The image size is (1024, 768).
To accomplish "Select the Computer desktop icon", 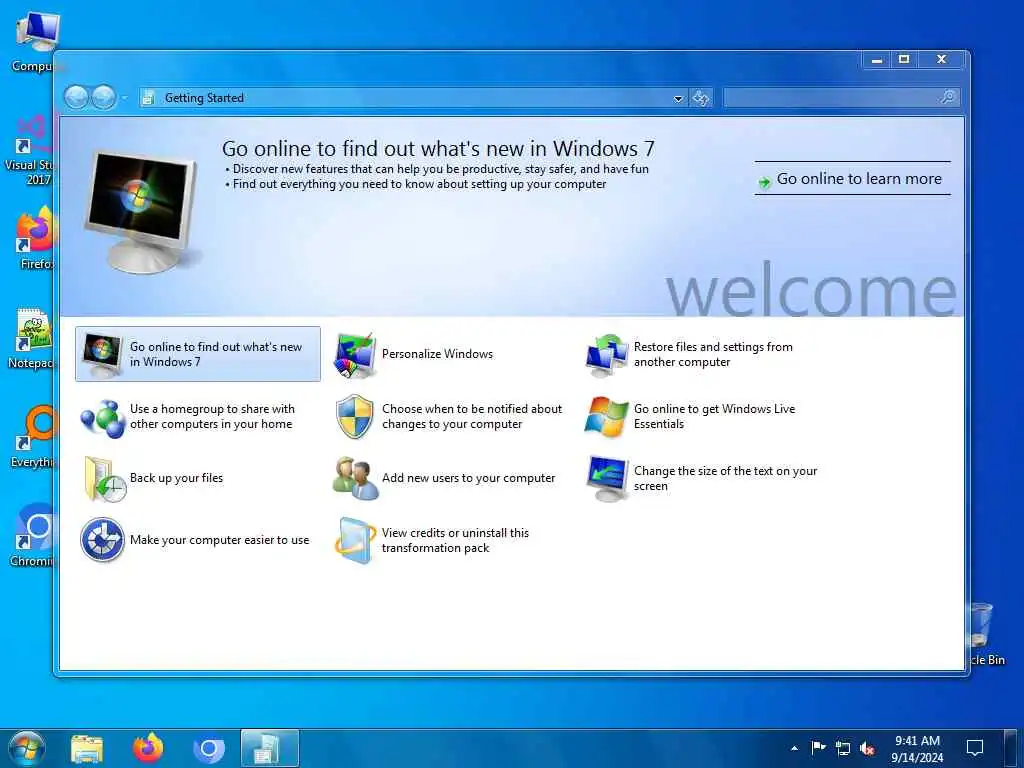I will point(35,42).
